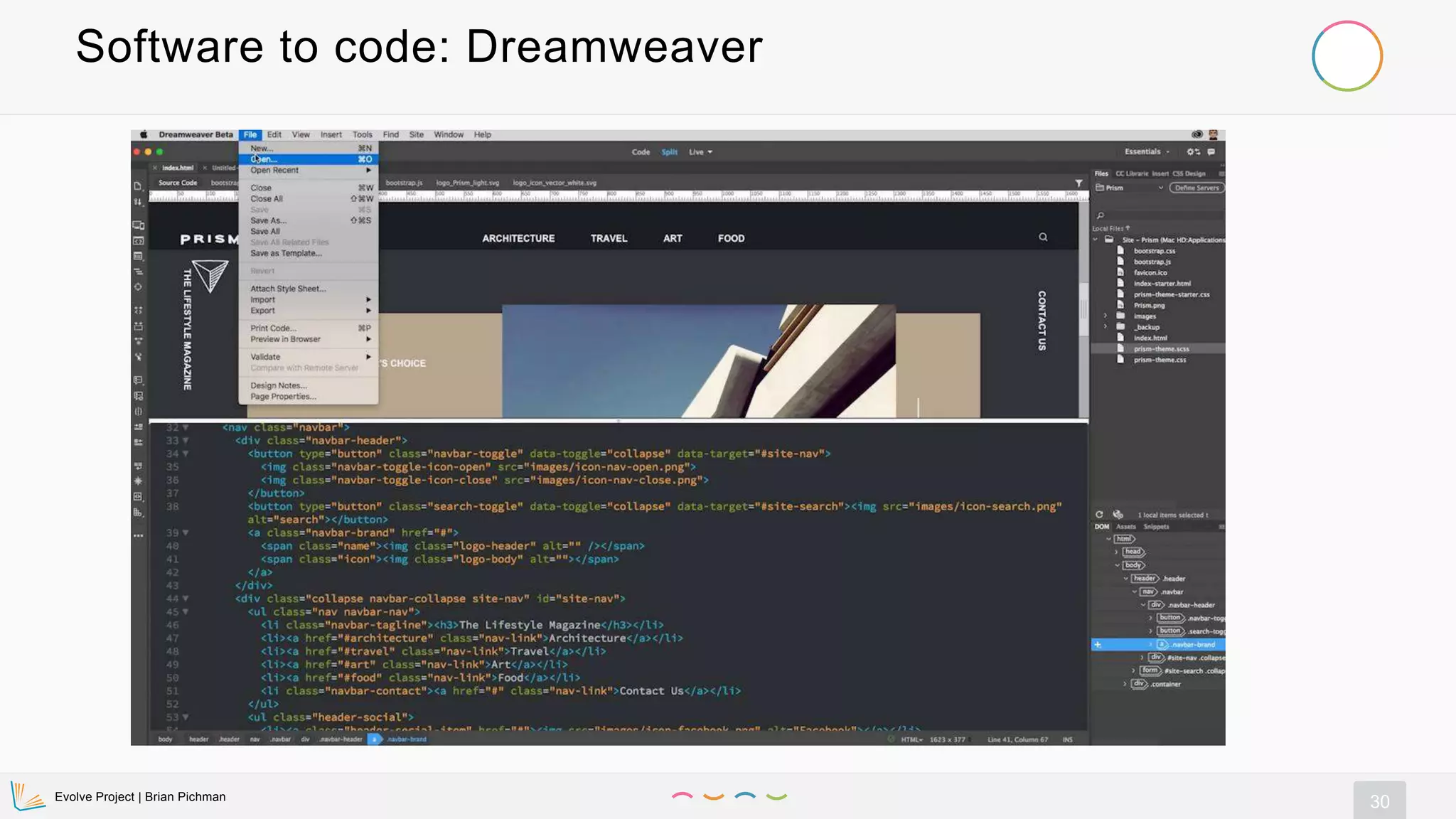Open the HTML document type dropdown in status bar
This screenshot has width=1456, height=819.
click(911, 740)
